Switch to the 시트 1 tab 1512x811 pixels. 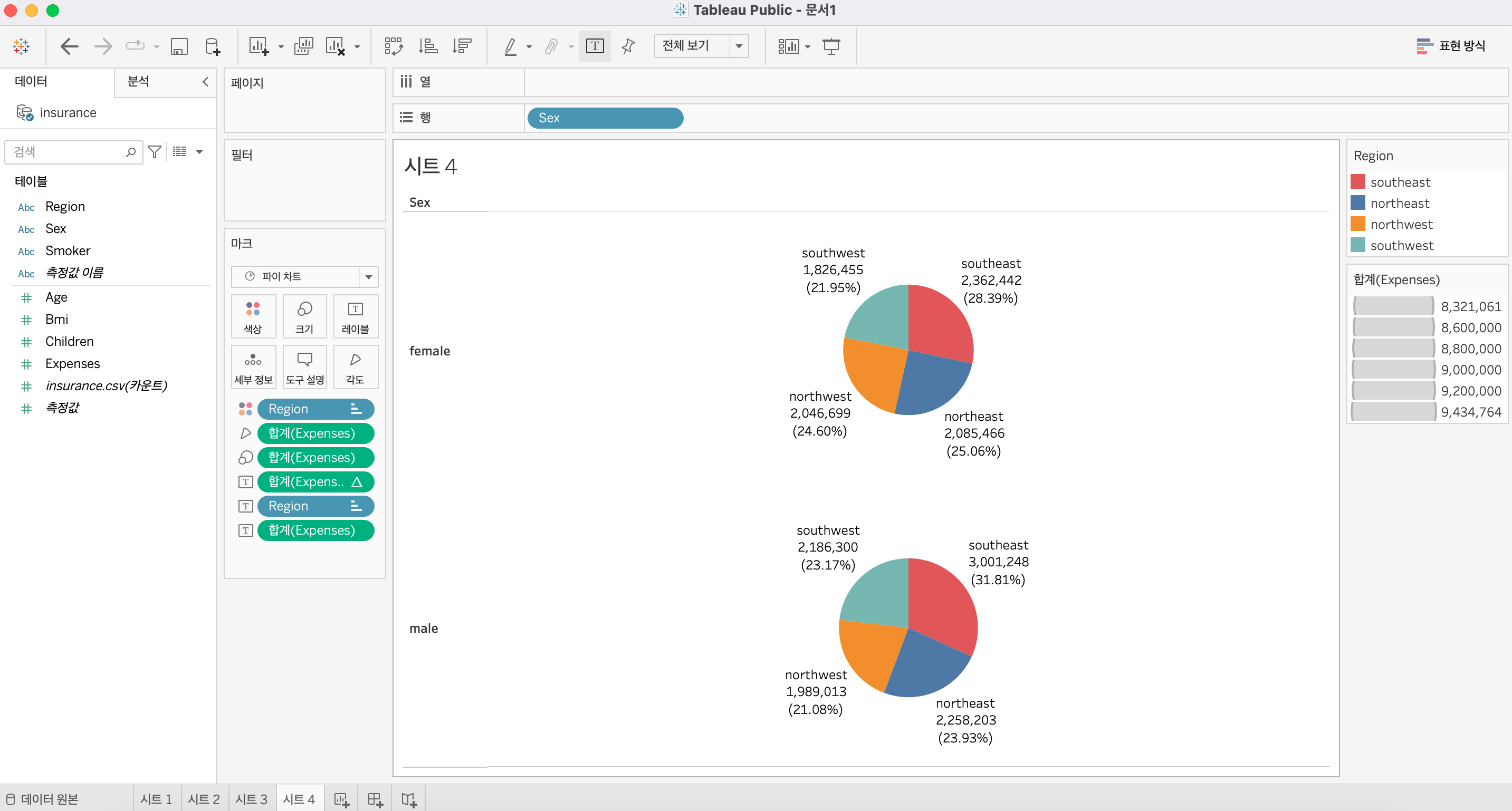click(156, 799)
